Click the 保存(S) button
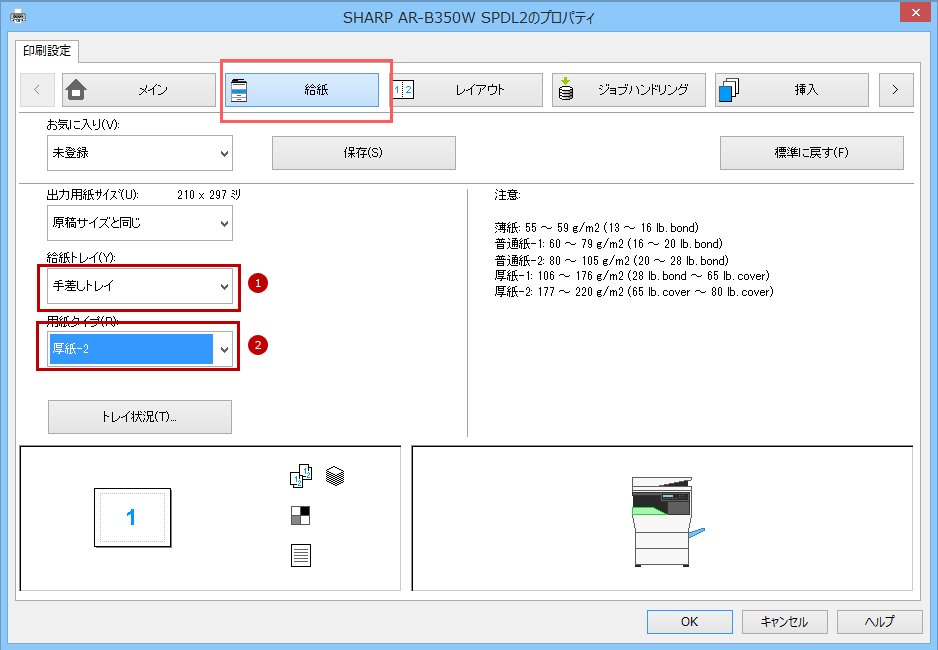The width and height of the screenshot is (938, 650). [x=364, y=153]
